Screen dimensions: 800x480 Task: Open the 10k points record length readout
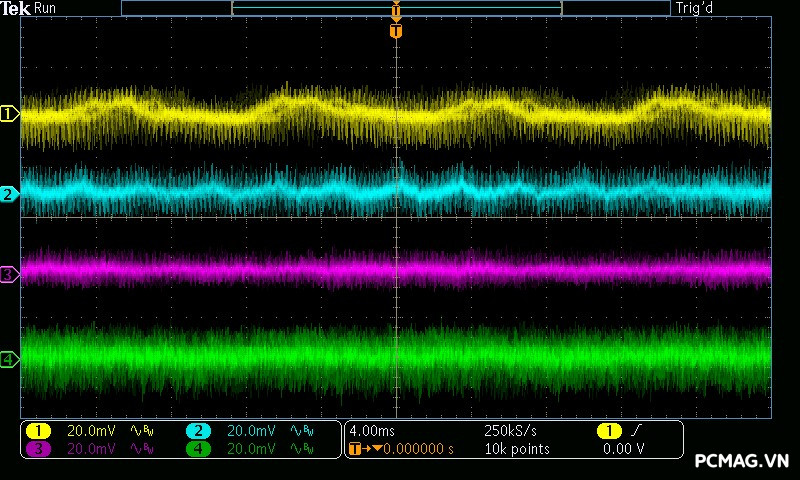[x=517, y=449]
